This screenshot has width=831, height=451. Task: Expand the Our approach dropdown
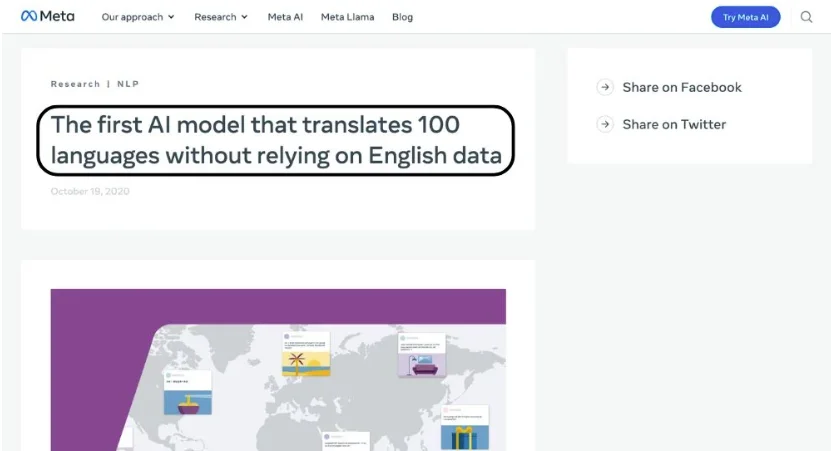click(x=138, y=17)
